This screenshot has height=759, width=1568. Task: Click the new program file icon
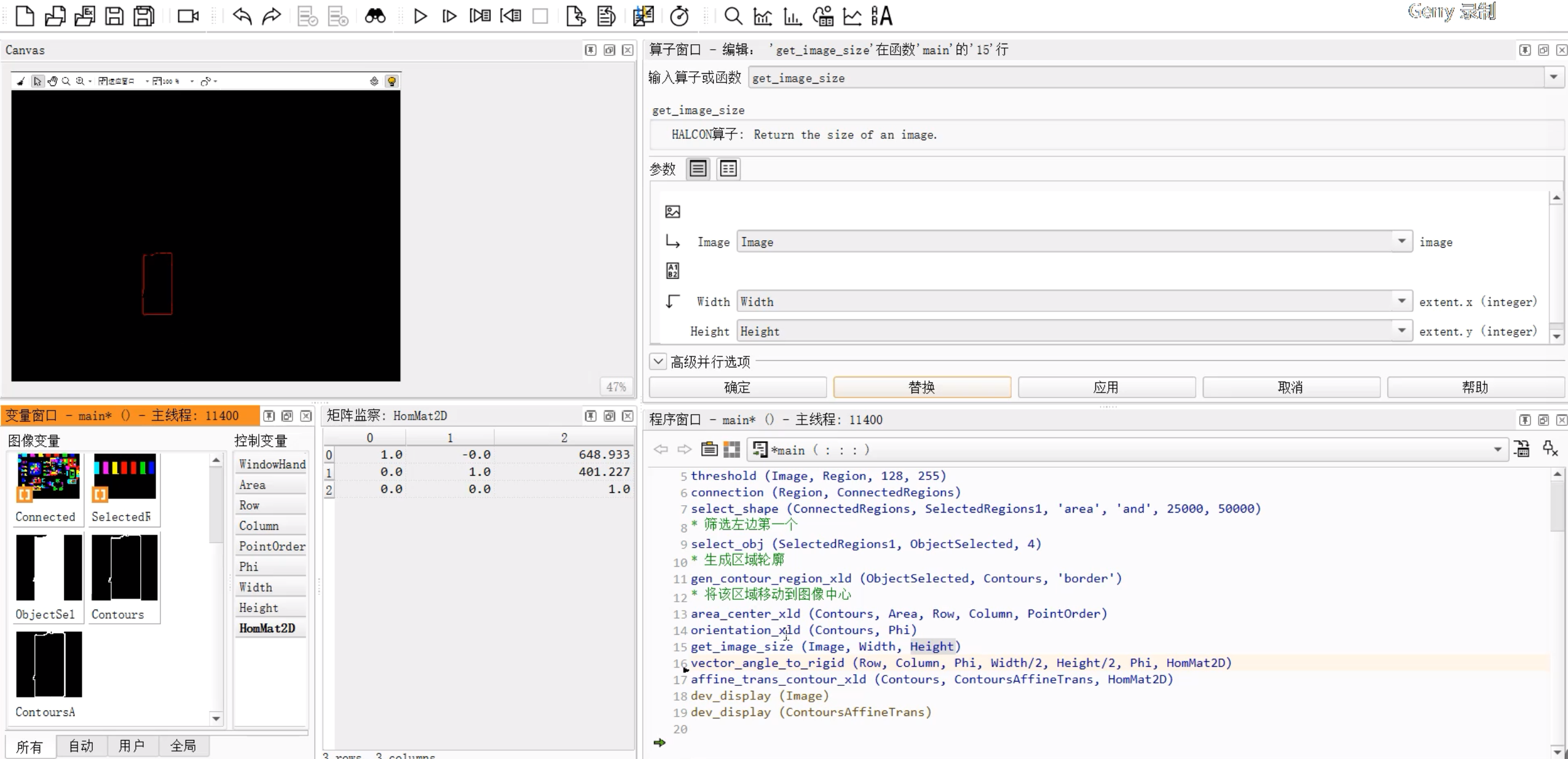coord(25,16)
